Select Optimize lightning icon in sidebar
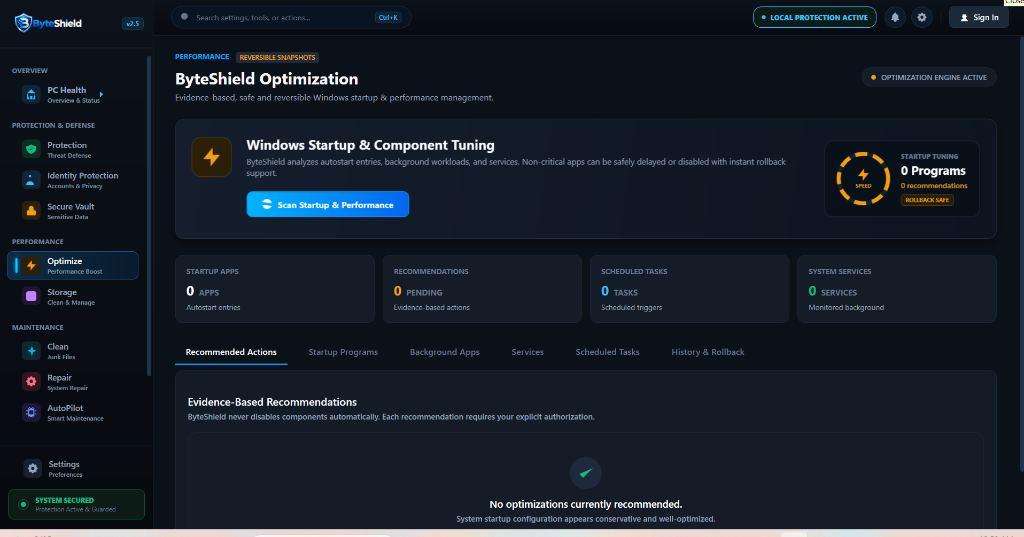This screenshot has width=1024, height=537. 31,265
